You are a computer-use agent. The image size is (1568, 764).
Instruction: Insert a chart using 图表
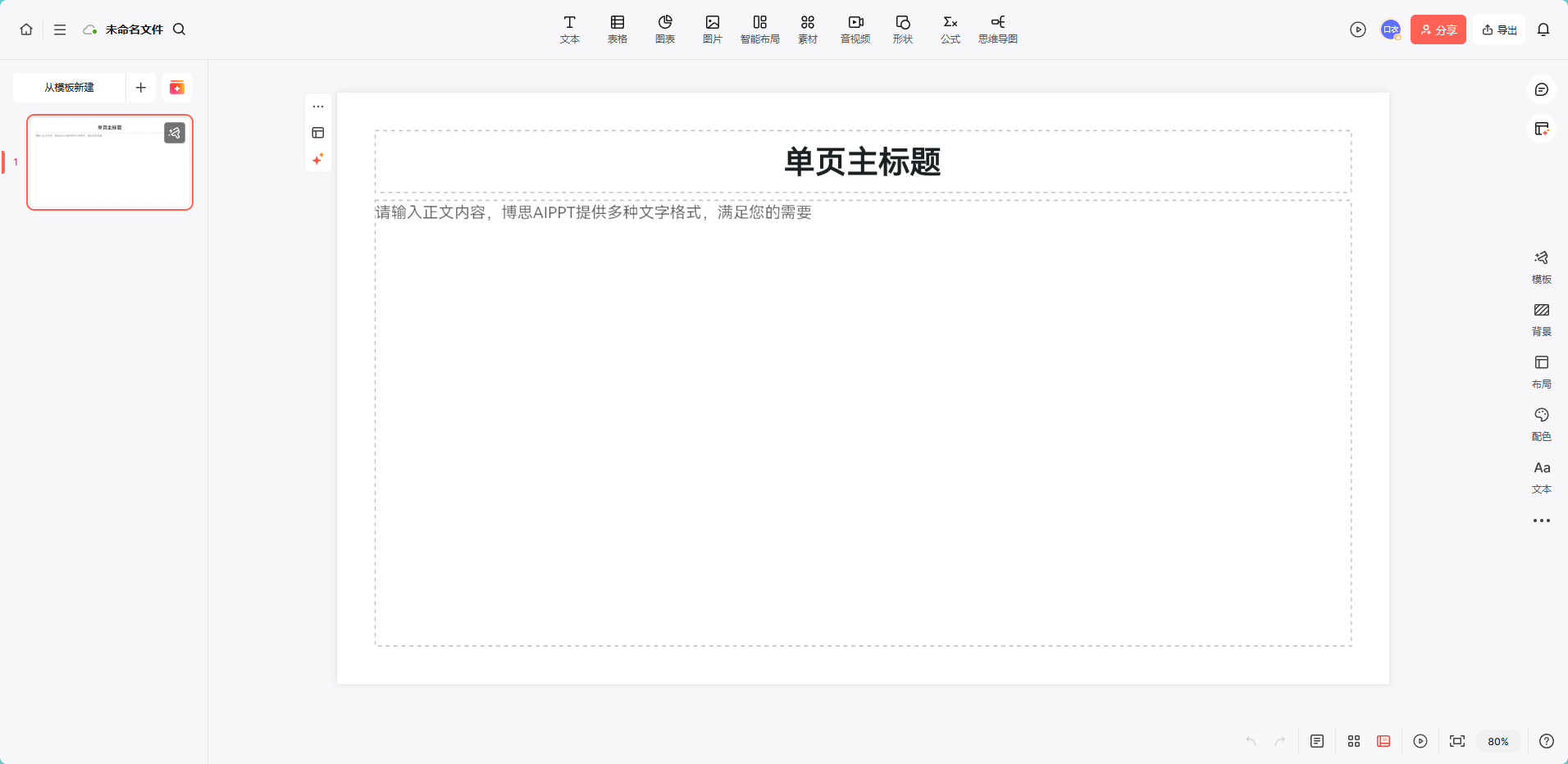point(664,29)
